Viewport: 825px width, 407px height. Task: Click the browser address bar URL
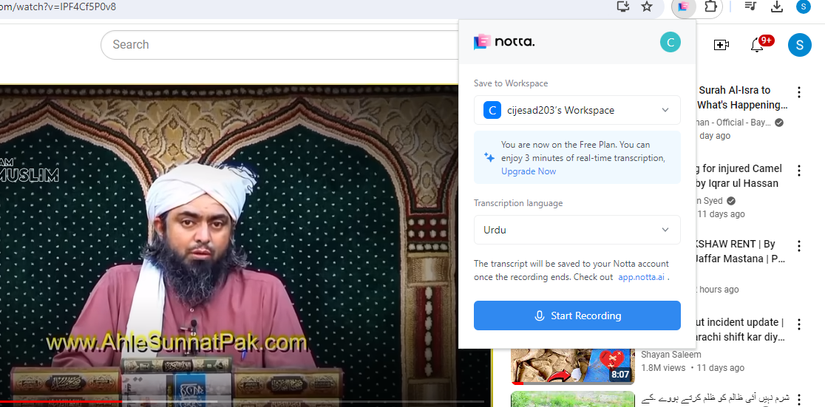pyautogui.click(x=58, y=7)
